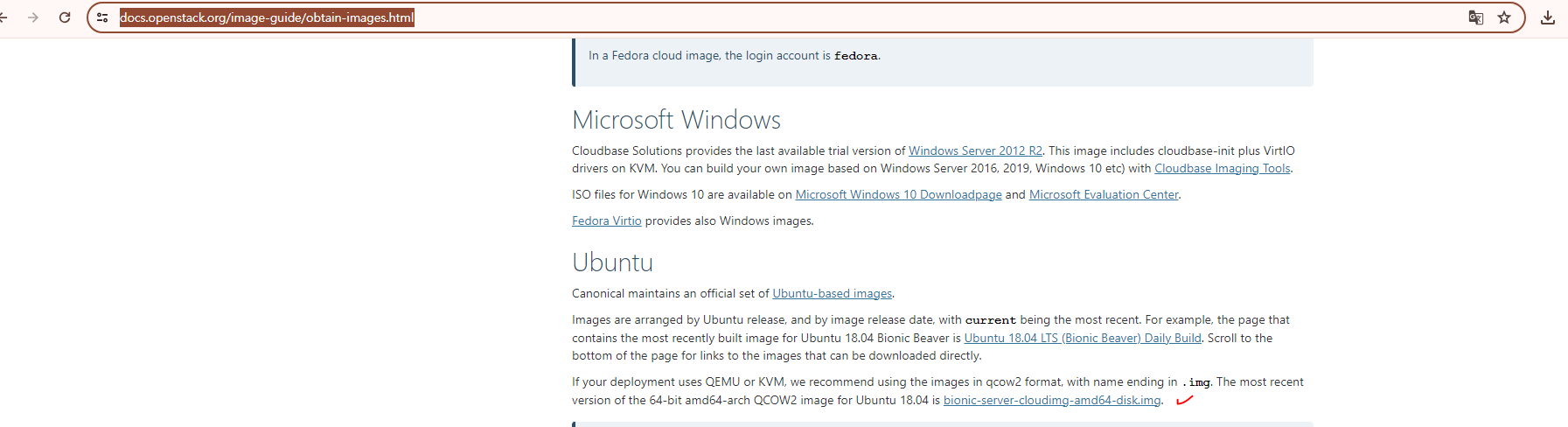The width and height of the screenshot is (1568, 427).
Task: Follow the Cloudbase Imaging Tools link
Action: pos(1222,169)
